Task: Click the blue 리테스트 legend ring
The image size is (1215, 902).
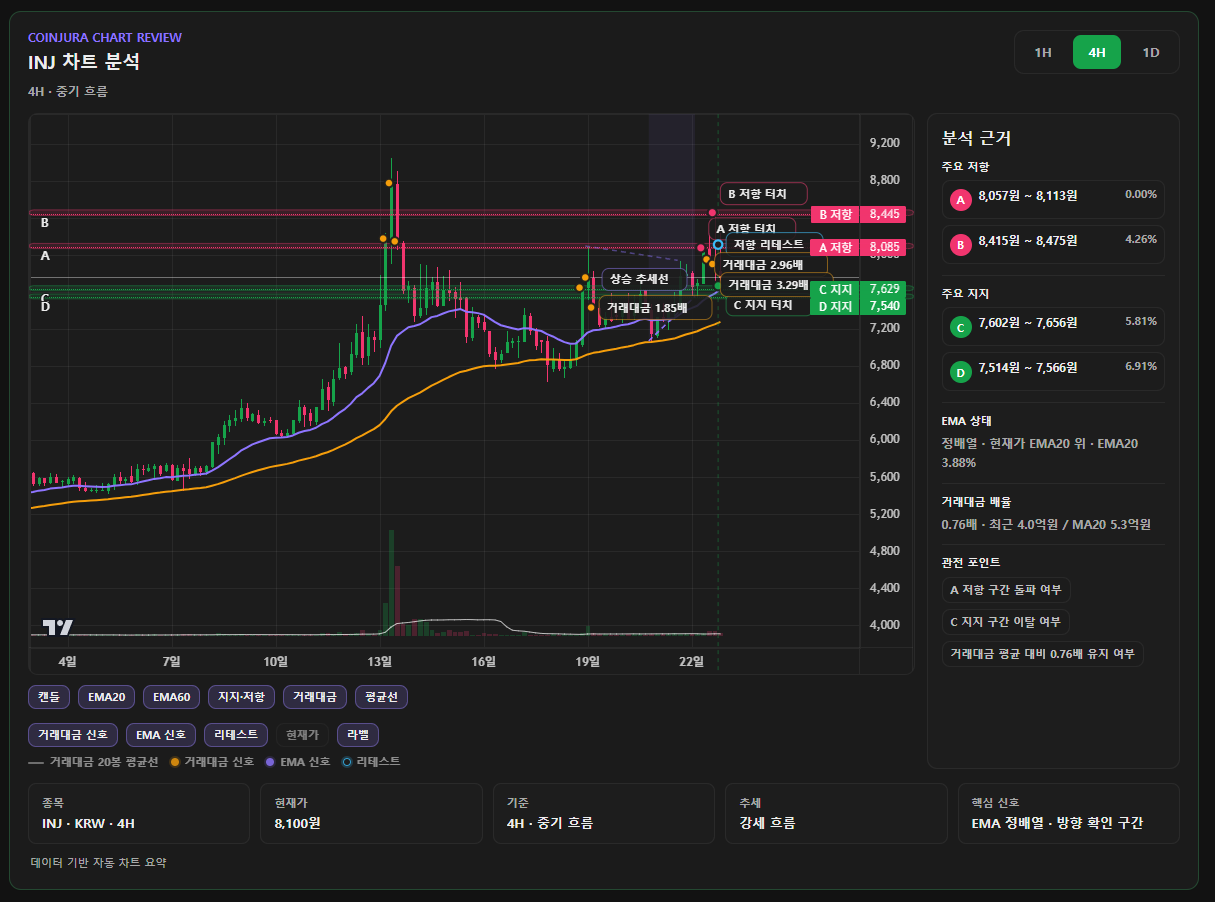Action: [x=347, y=762]
